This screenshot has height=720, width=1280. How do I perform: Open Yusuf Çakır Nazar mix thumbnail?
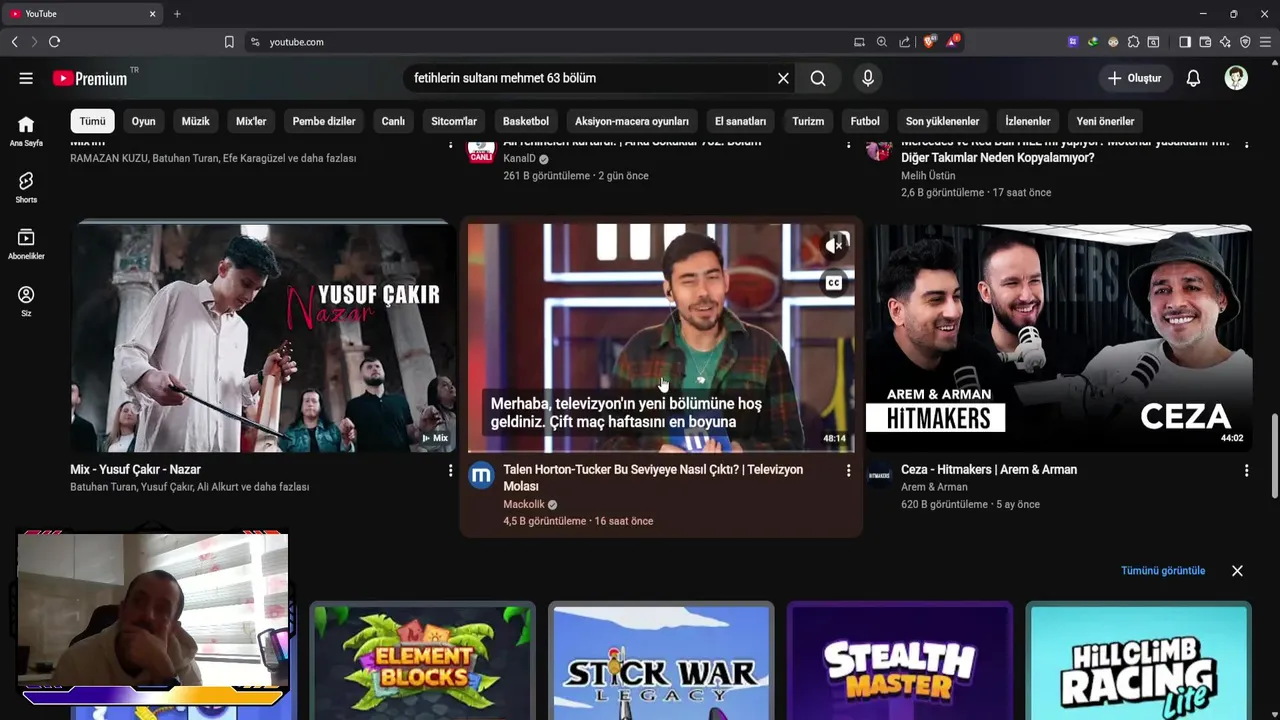[262, 337]
